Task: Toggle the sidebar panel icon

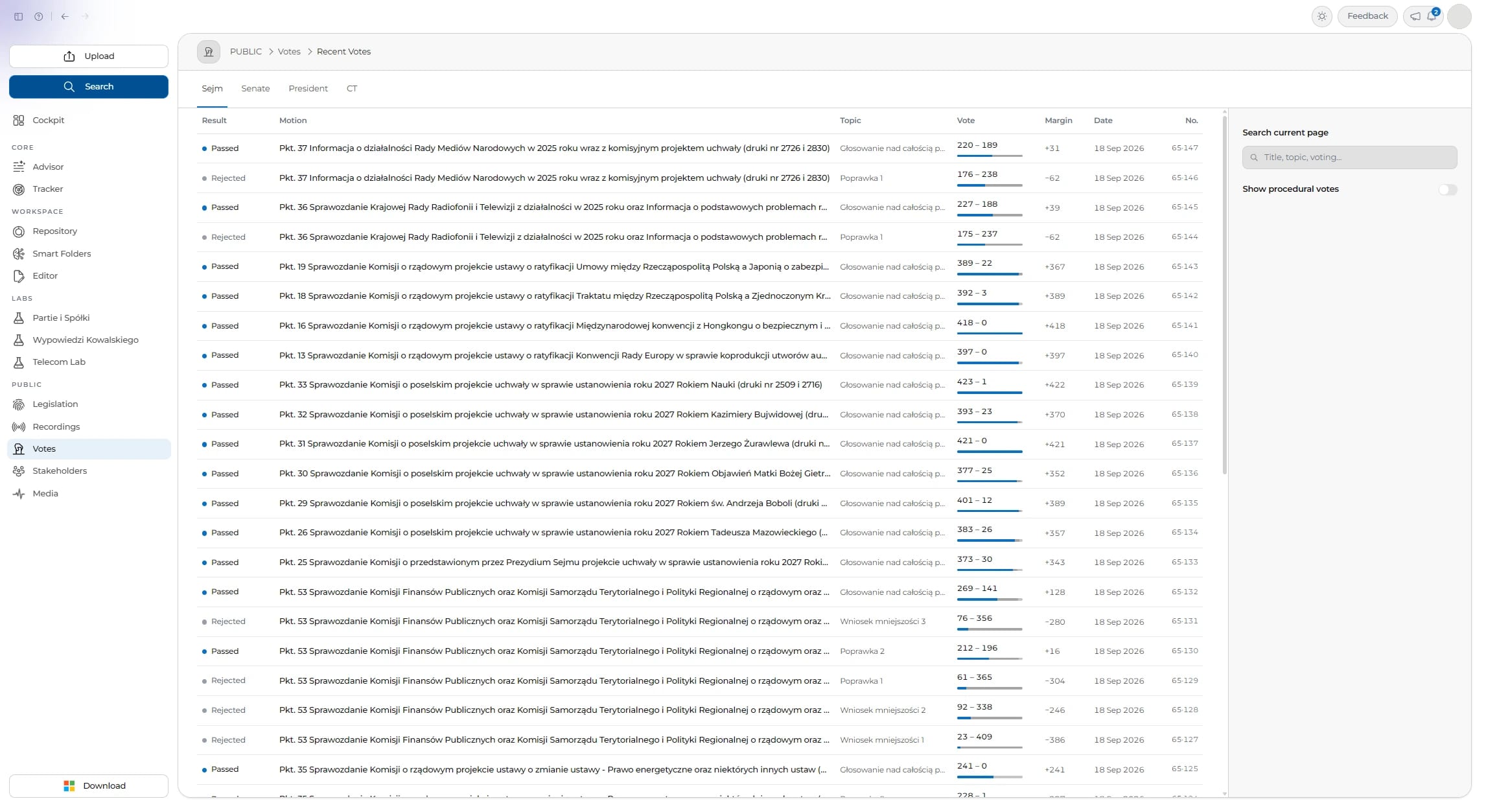Action: (x=18, y=16)
